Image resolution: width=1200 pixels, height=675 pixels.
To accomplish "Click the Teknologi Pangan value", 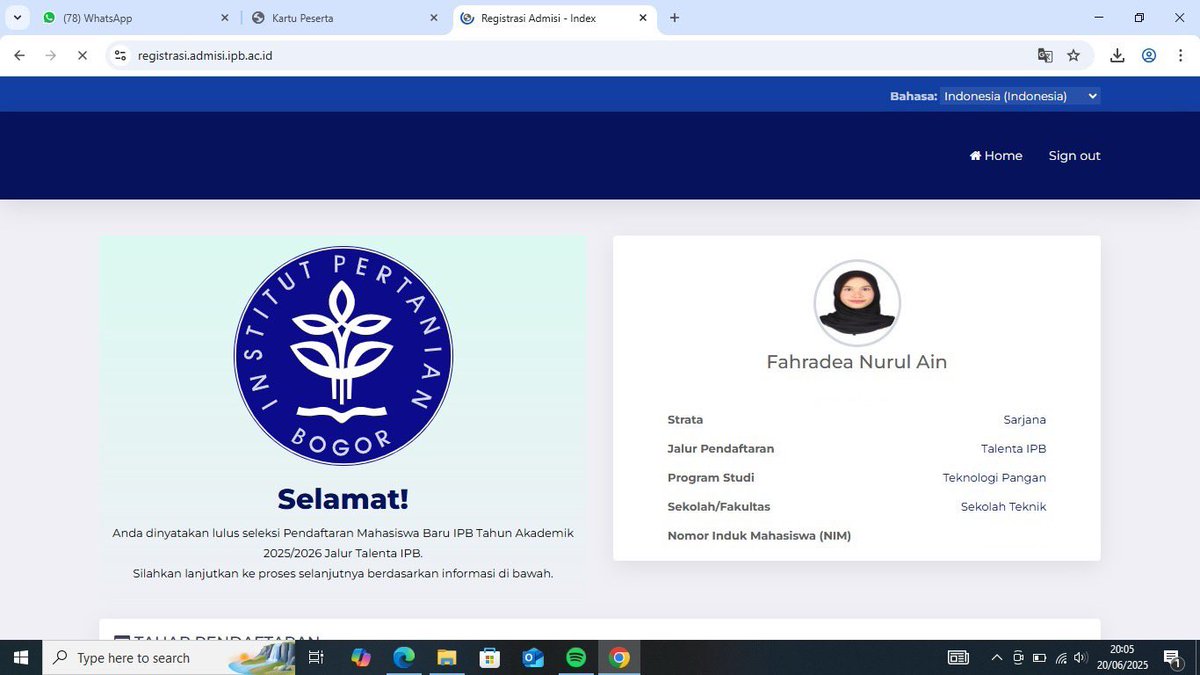I will tap(995, 478).
